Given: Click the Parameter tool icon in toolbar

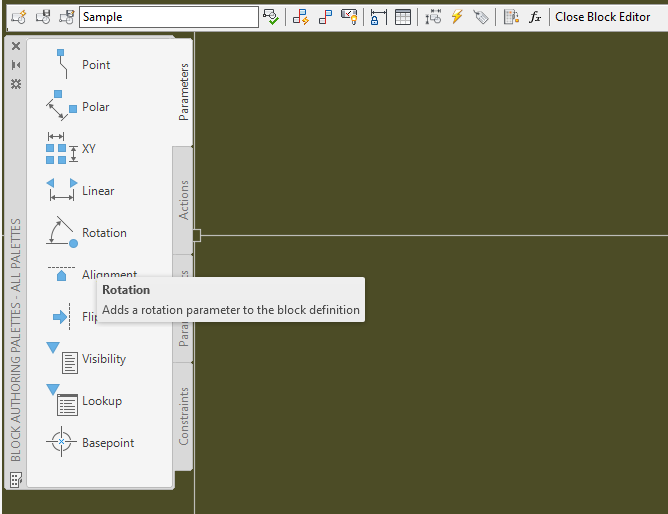Looking at the screenshot, I should pos(433,17).
